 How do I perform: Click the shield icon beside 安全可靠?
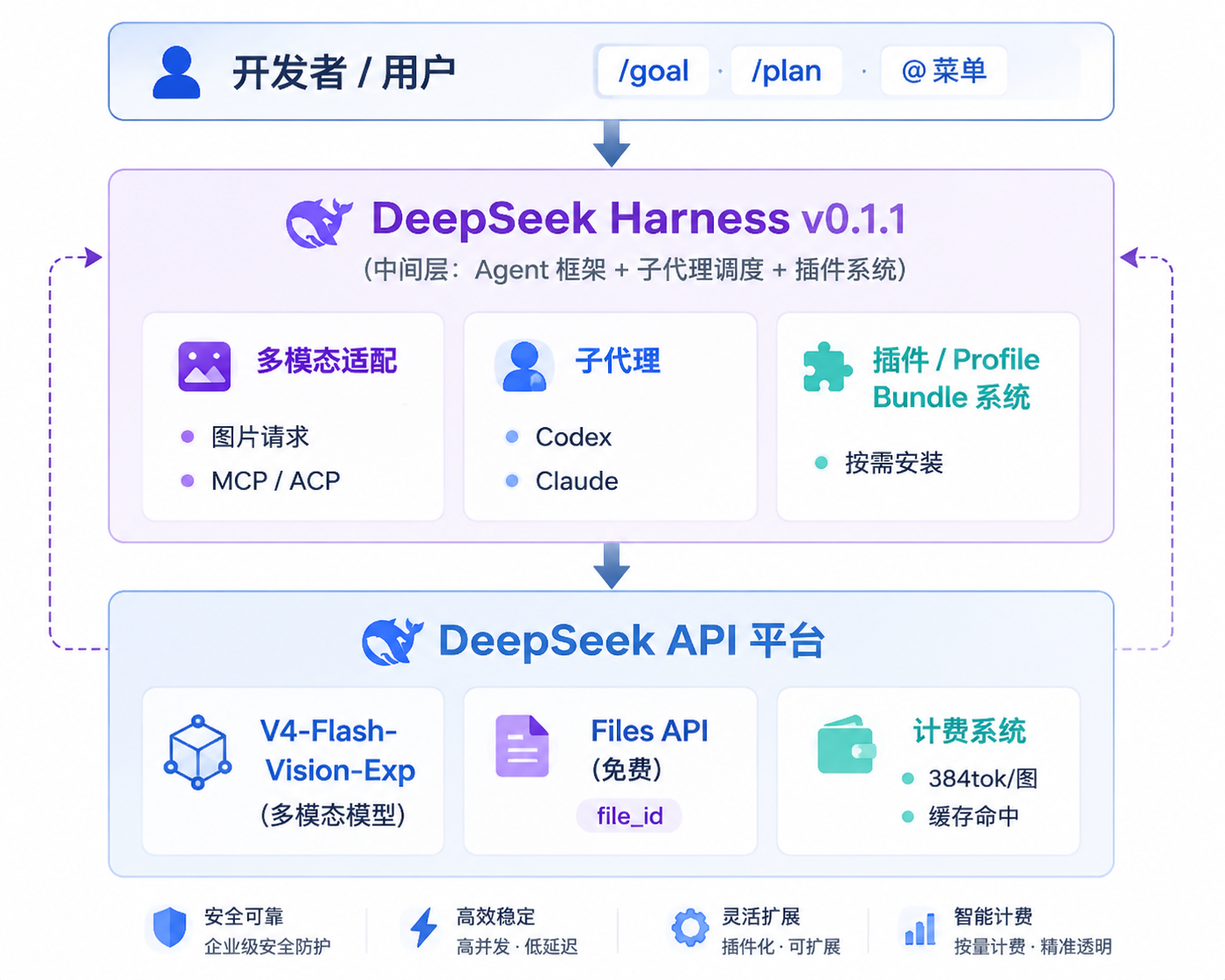pos(170,928)
